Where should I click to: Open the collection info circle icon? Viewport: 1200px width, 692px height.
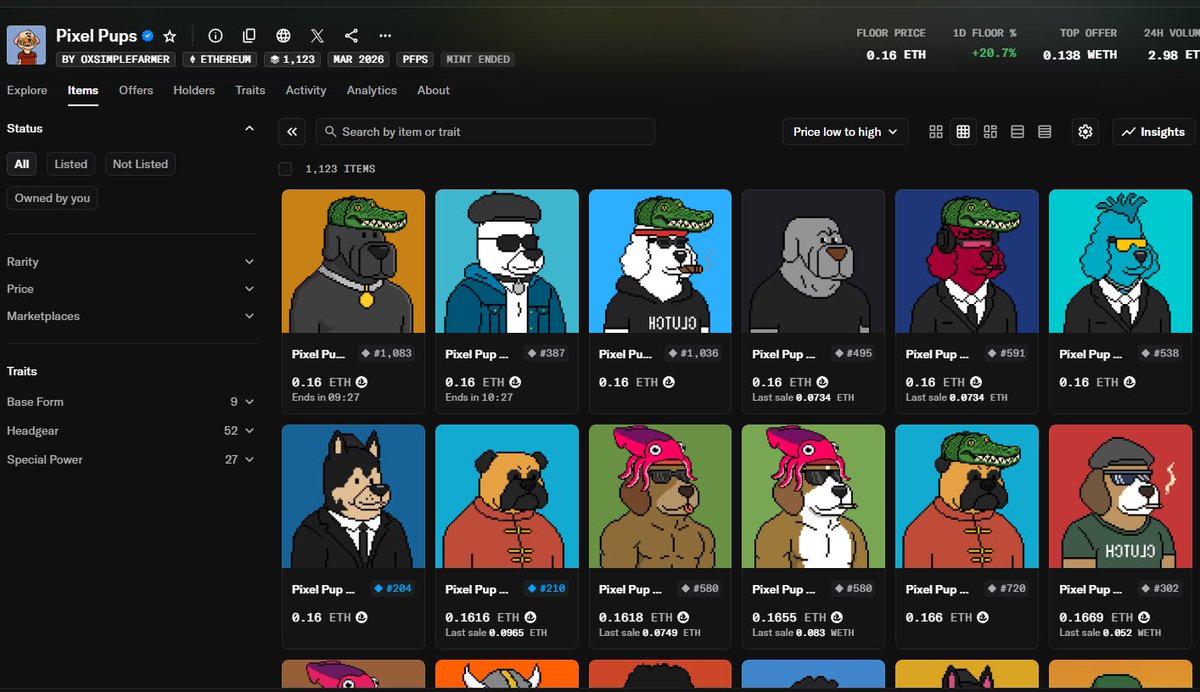click(x=215, y=36)
